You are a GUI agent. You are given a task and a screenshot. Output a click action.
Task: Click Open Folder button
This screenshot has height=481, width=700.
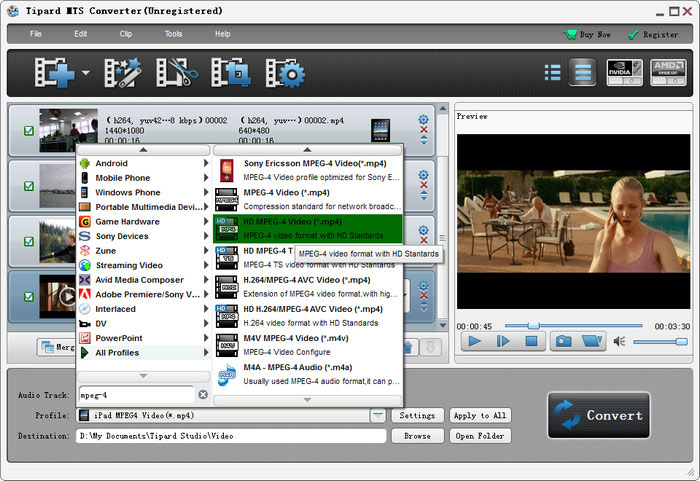pos(480,436)
